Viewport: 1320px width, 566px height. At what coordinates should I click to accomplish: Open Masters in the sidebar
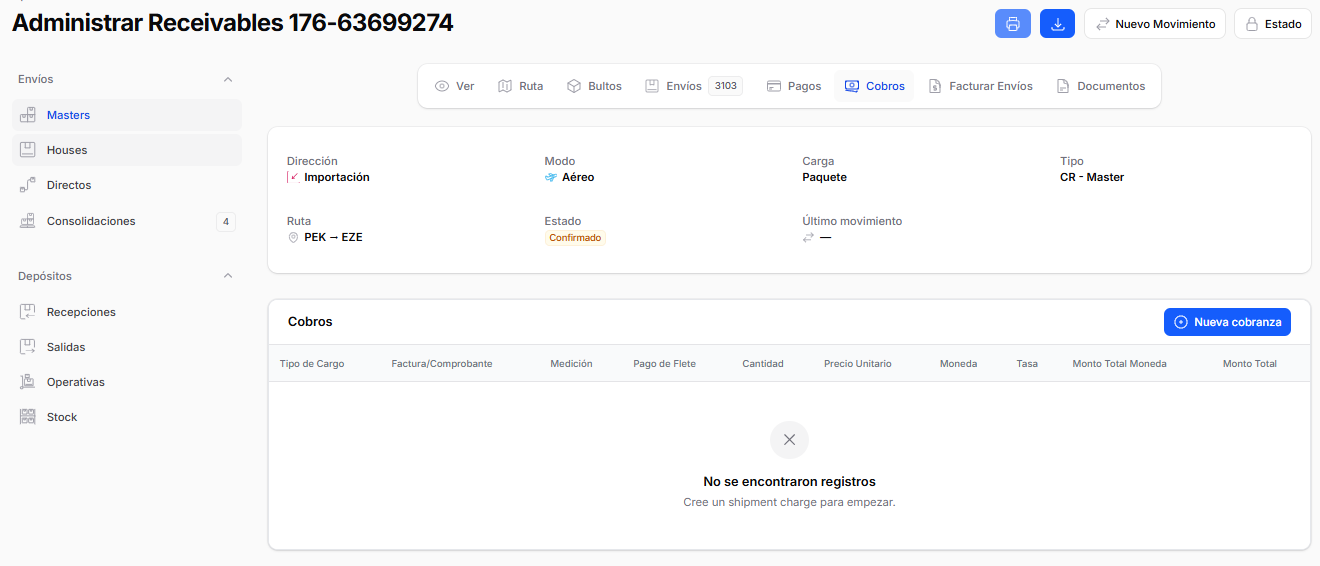[x=127, y=115]
